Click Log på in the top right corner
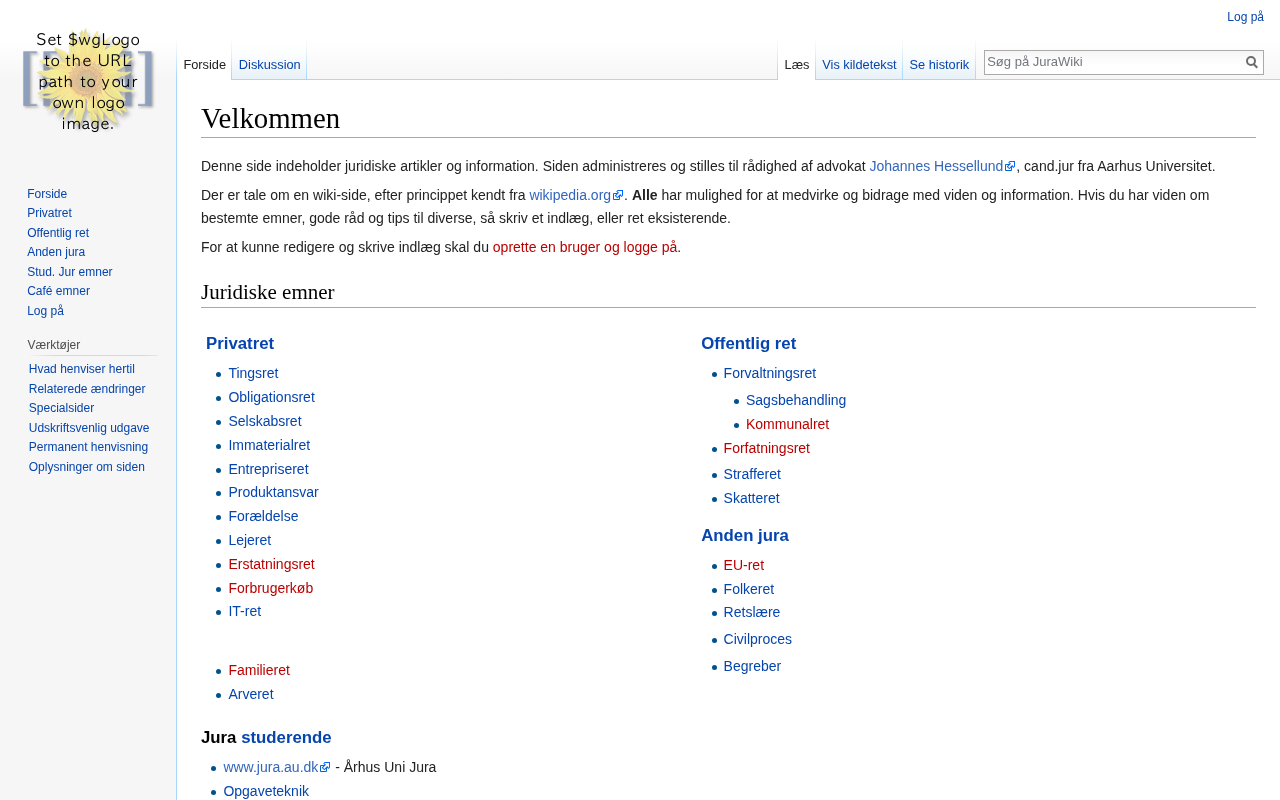The width and height of the screenshot is (1280, 800). pyautogui.click(x=1245, y=17)
